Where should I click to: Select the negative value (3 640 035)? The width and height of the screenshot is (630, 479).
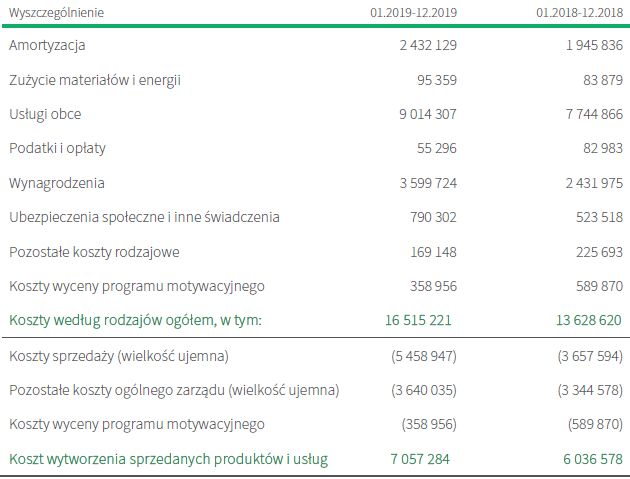coord(424,390)
